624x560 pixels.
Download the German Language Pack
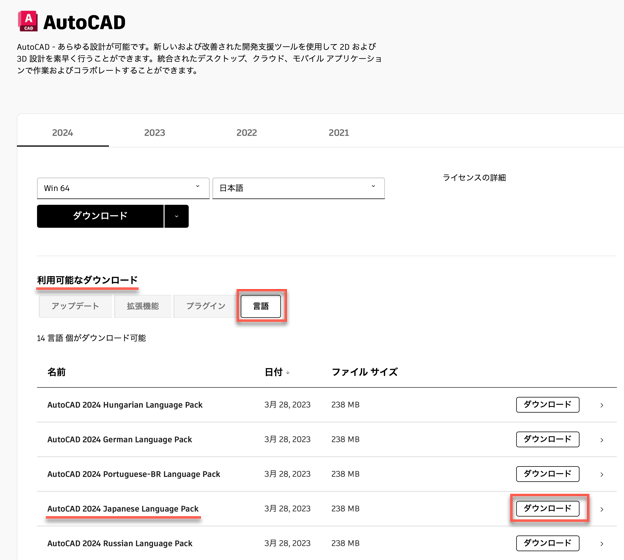point(548,439)
